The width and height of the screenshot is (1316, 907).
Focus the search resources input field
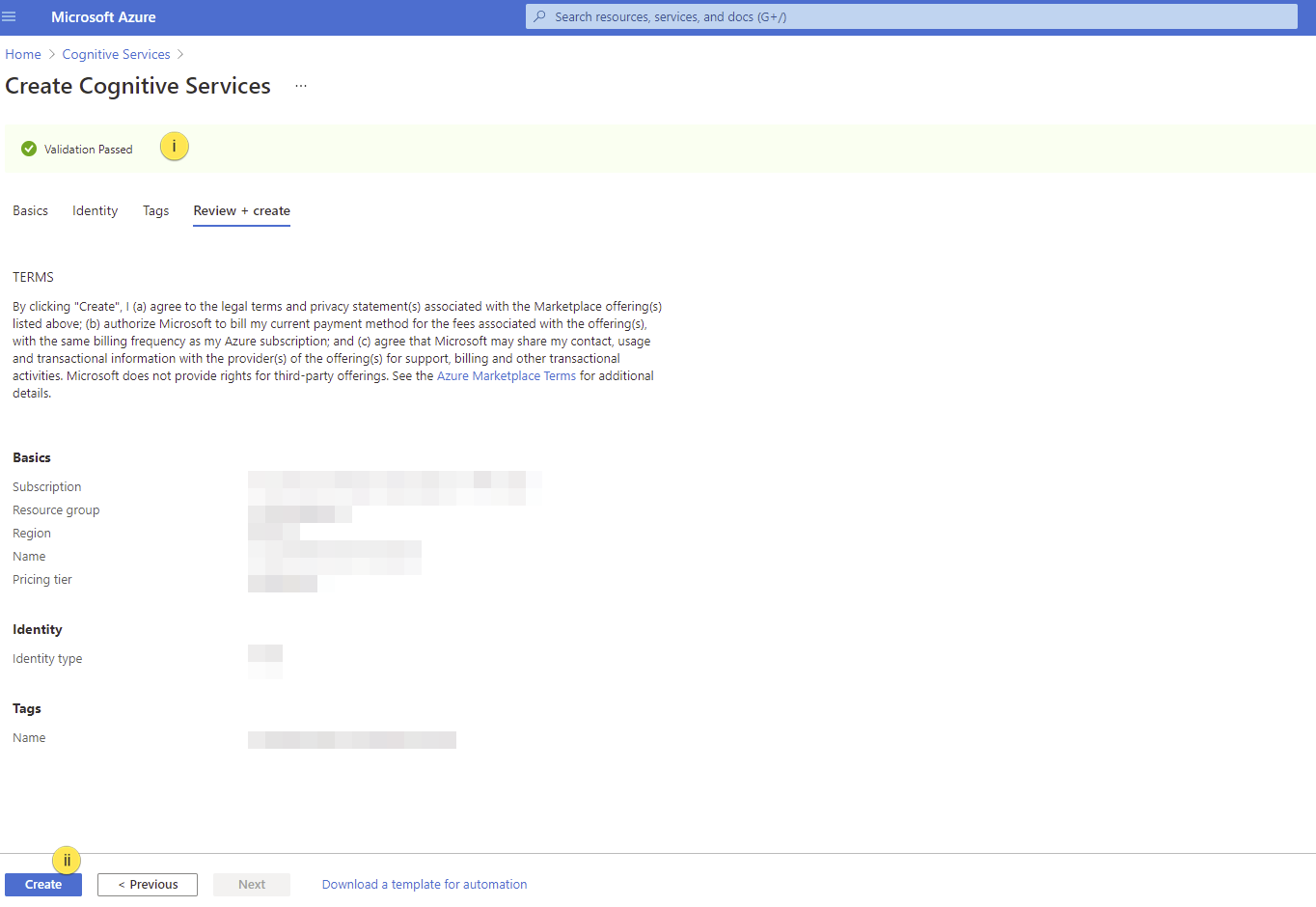[x=917, y=16]
